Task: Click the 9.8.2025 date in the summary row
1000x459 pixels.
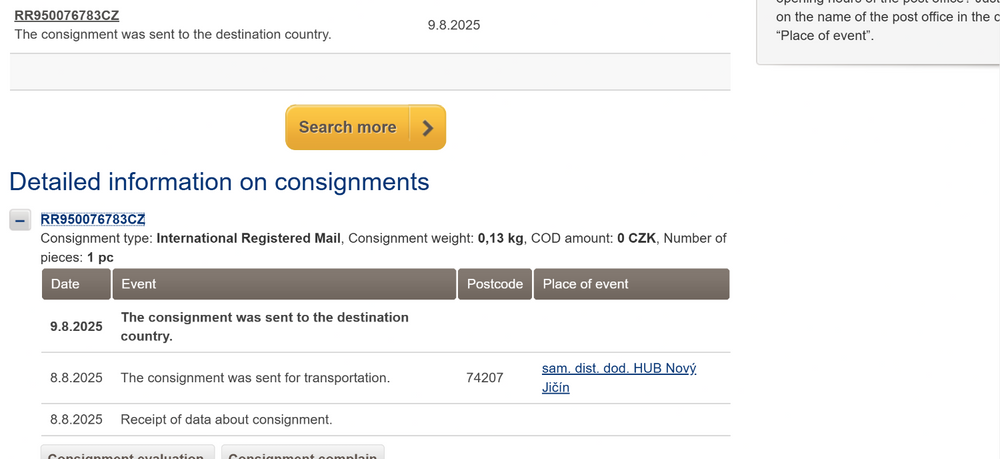Action: [x=453, y=25]
